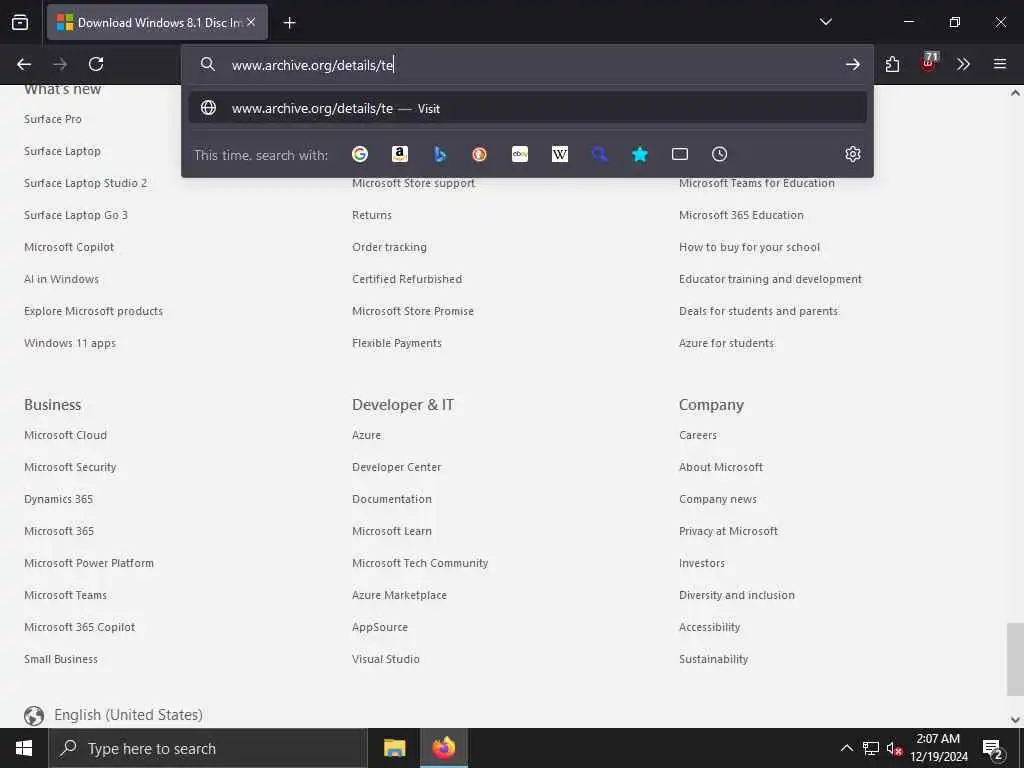
Task: Open Deals for students and parents
Action: click(758, 311)
